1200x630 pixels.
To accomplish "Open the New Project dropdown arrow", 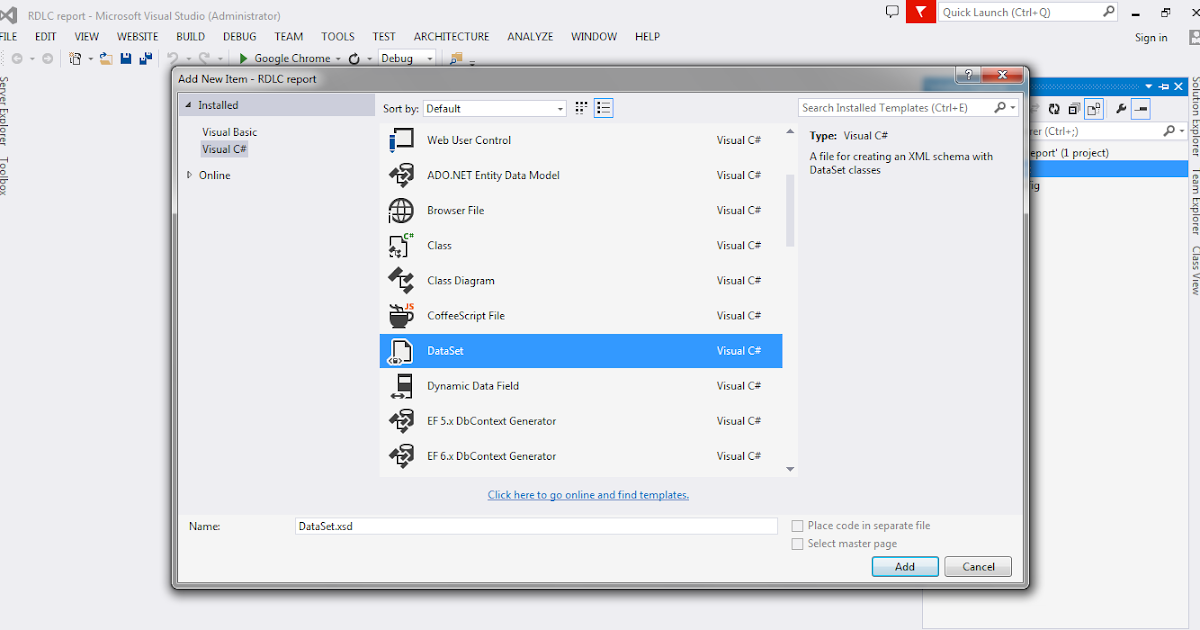I will (90, 59).
